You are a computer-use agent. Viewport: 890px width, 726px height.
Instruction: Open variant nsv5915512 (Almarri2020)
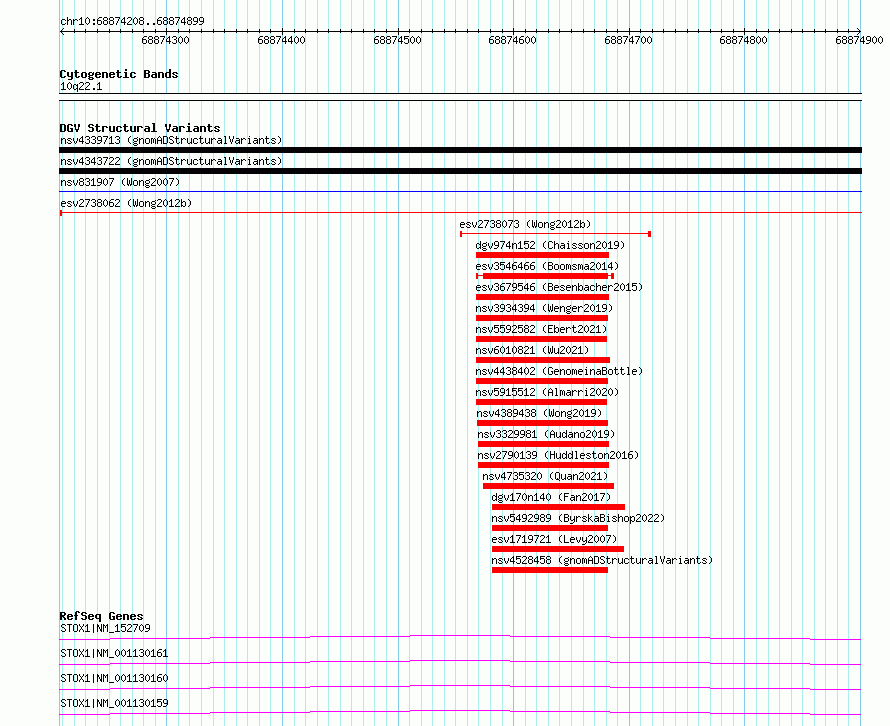tap(547, 392)
